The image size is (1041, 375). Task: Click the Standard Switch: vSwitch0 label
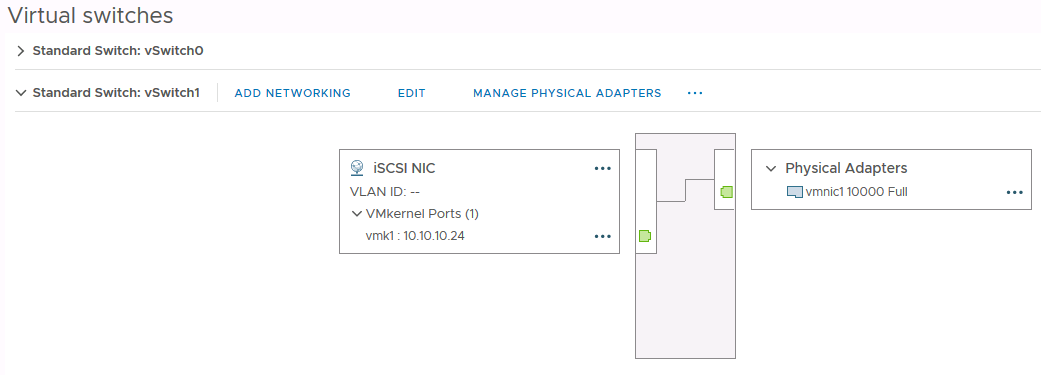(118, 51)
